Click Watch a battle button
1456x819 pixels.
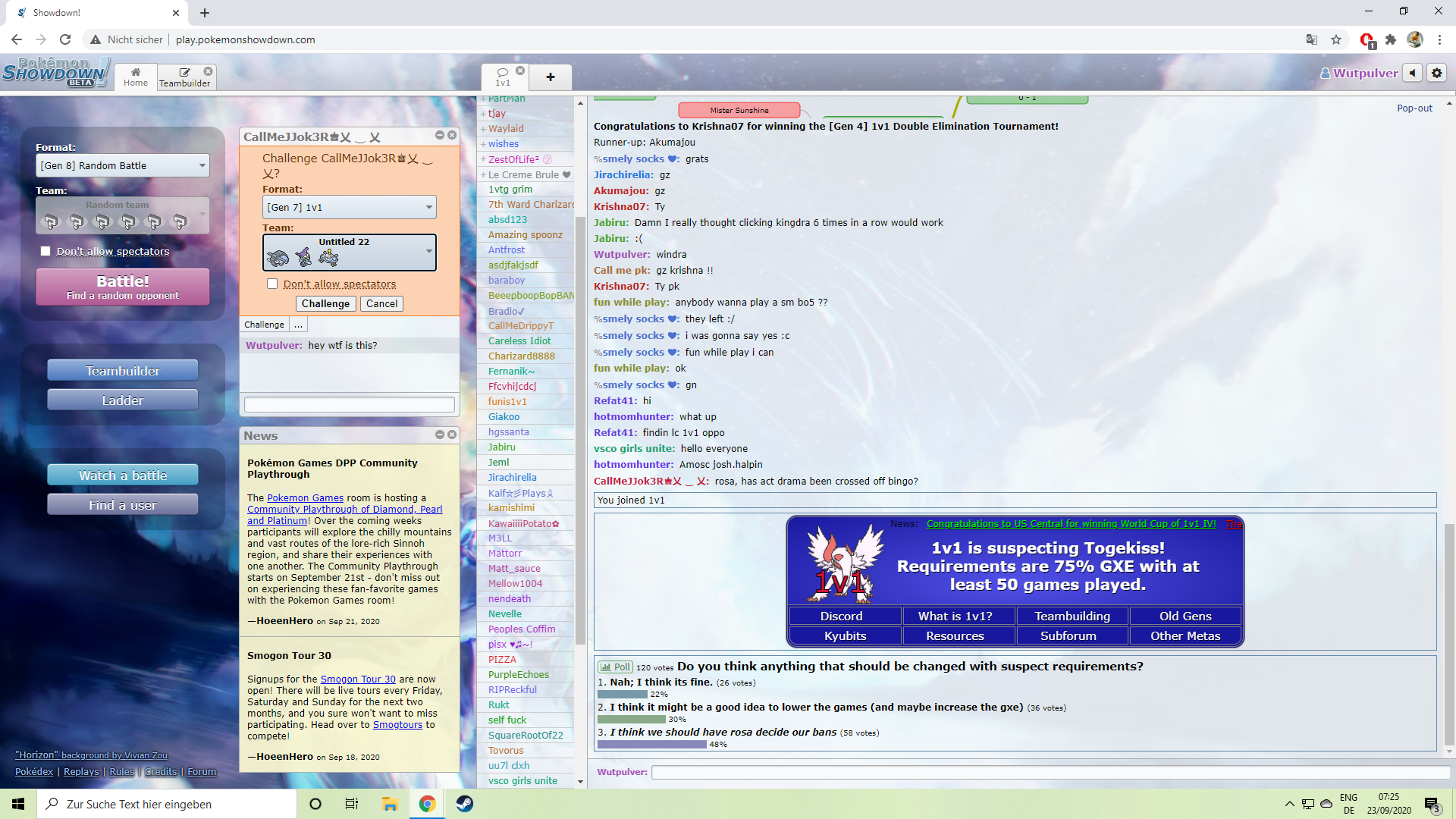[x=123, y=475]
